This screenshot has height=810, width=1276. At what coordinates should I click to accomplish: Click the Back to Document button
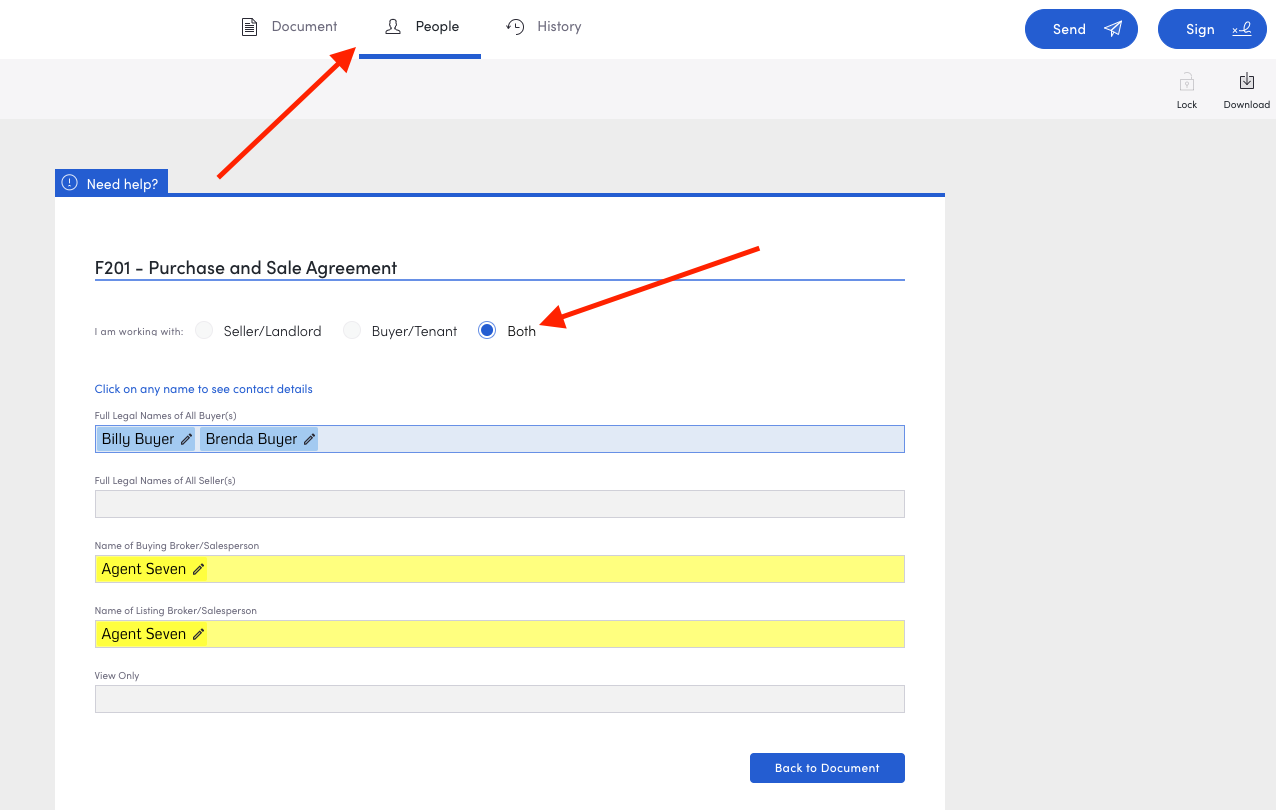pyautogui.click(x=827, y=768)
